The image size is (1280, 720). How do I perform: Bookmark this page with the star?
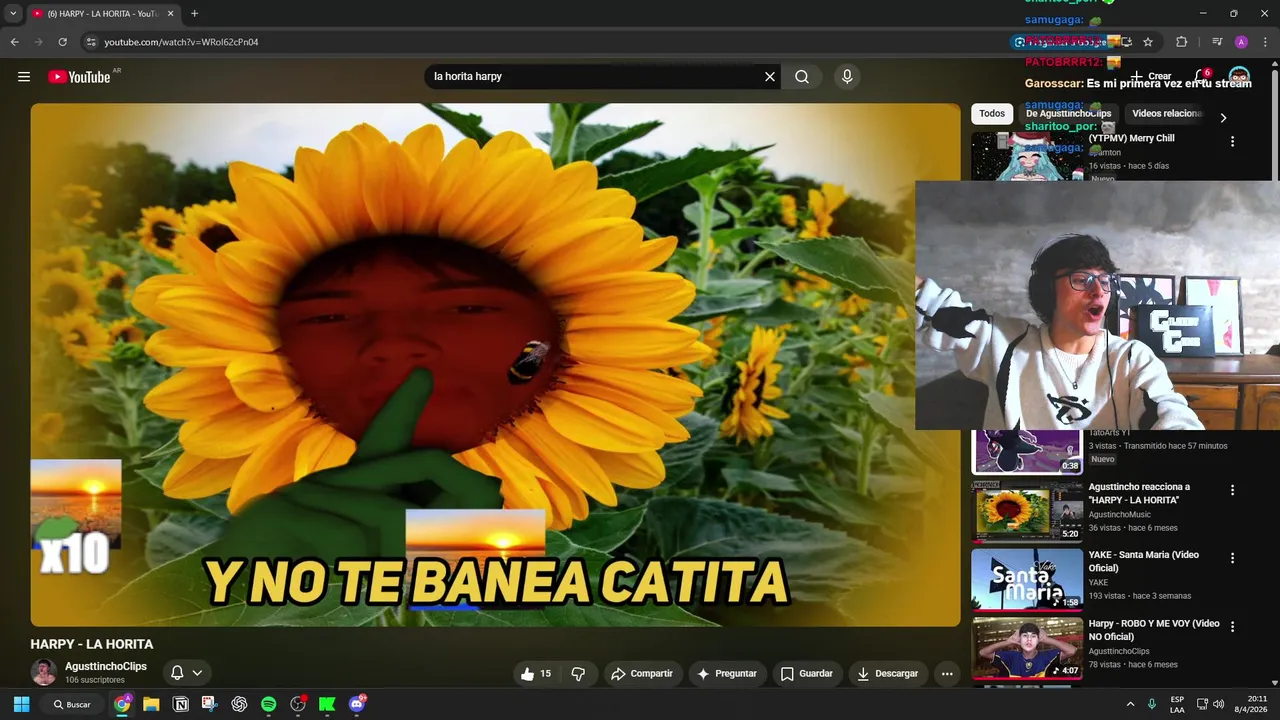[1148, 42]
